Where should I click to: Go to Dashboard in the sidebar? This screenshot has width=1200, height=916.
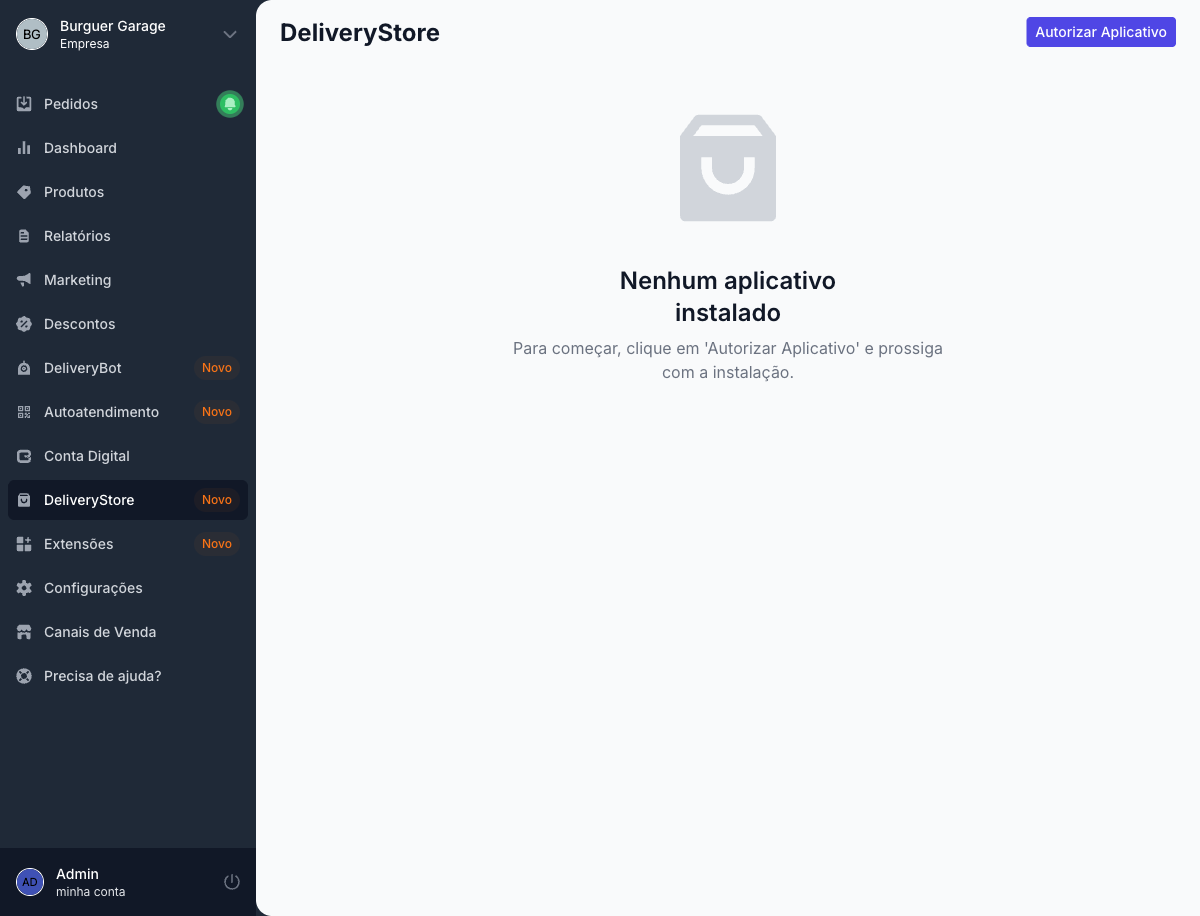(x=128, y=148)
